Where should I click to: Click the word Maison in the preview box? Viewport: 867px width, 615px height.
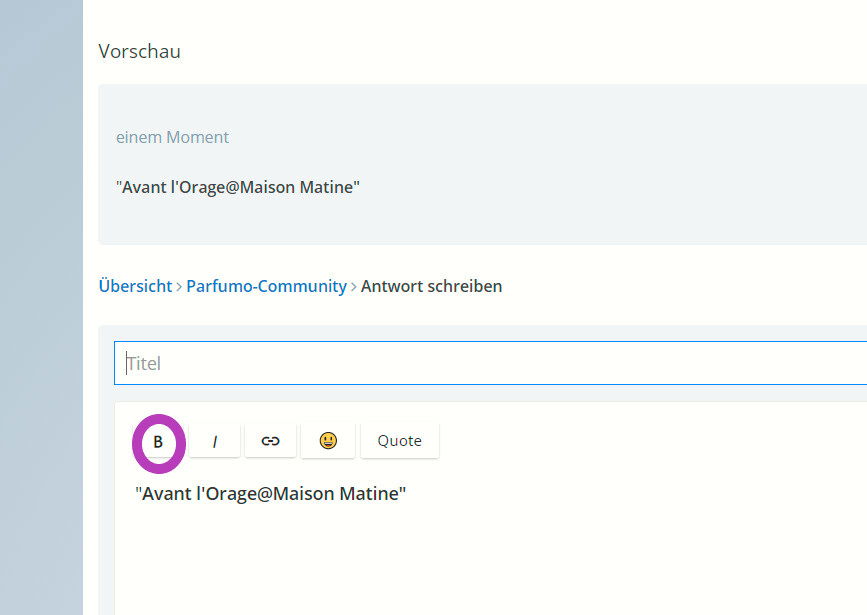point(268,187)
